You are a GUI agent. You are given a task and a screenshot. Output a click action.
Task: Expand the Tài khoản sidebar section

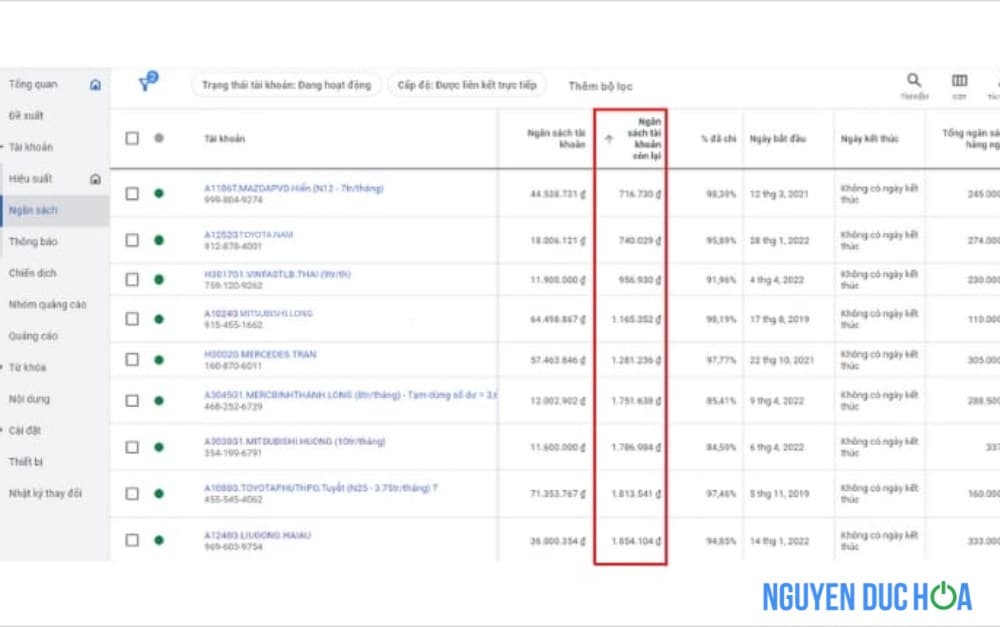click(33, 148)
